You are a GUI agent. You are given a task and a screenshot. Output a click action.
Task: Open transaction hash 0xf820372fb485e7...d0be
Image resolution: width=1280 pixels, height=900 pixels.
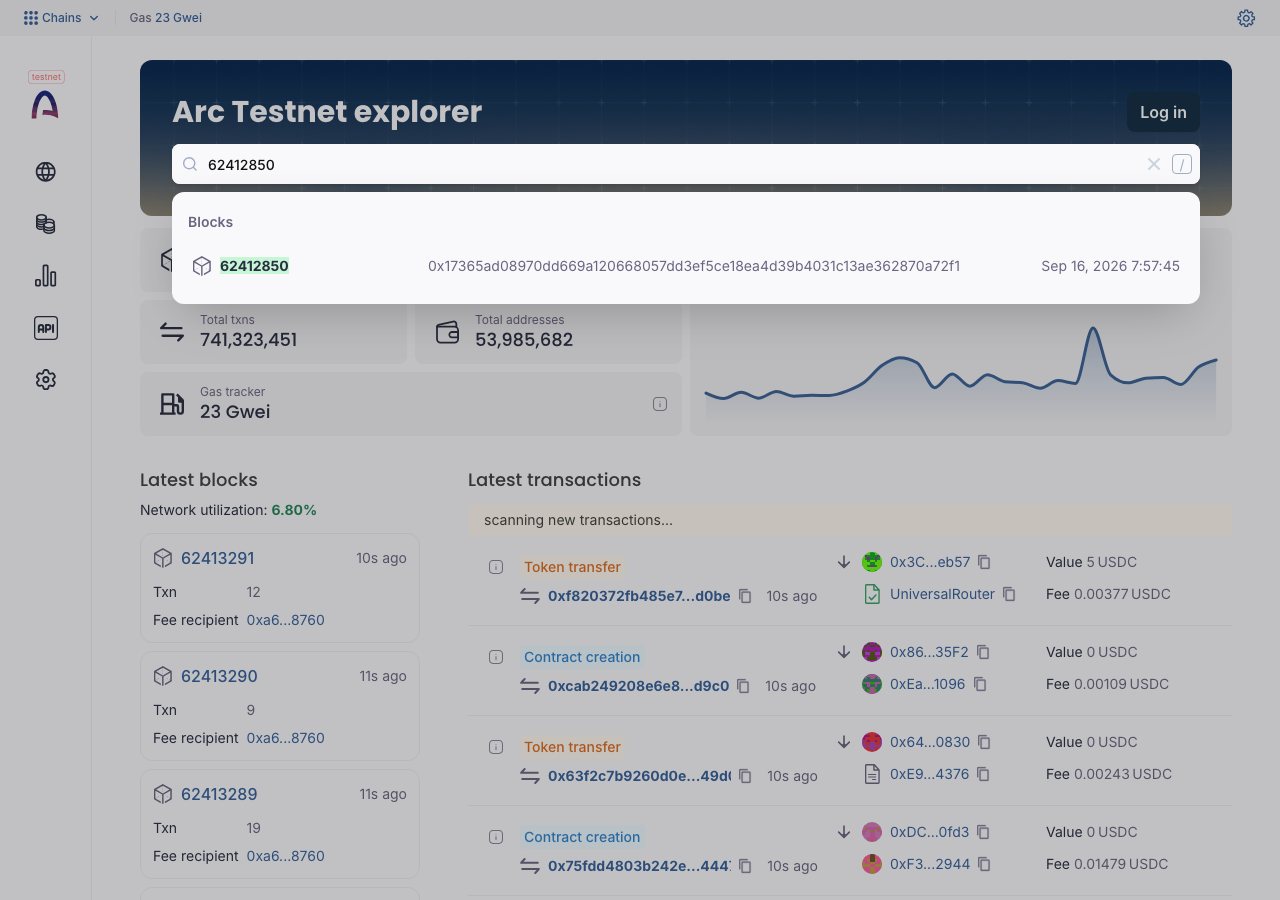click(x=639, y=596)
